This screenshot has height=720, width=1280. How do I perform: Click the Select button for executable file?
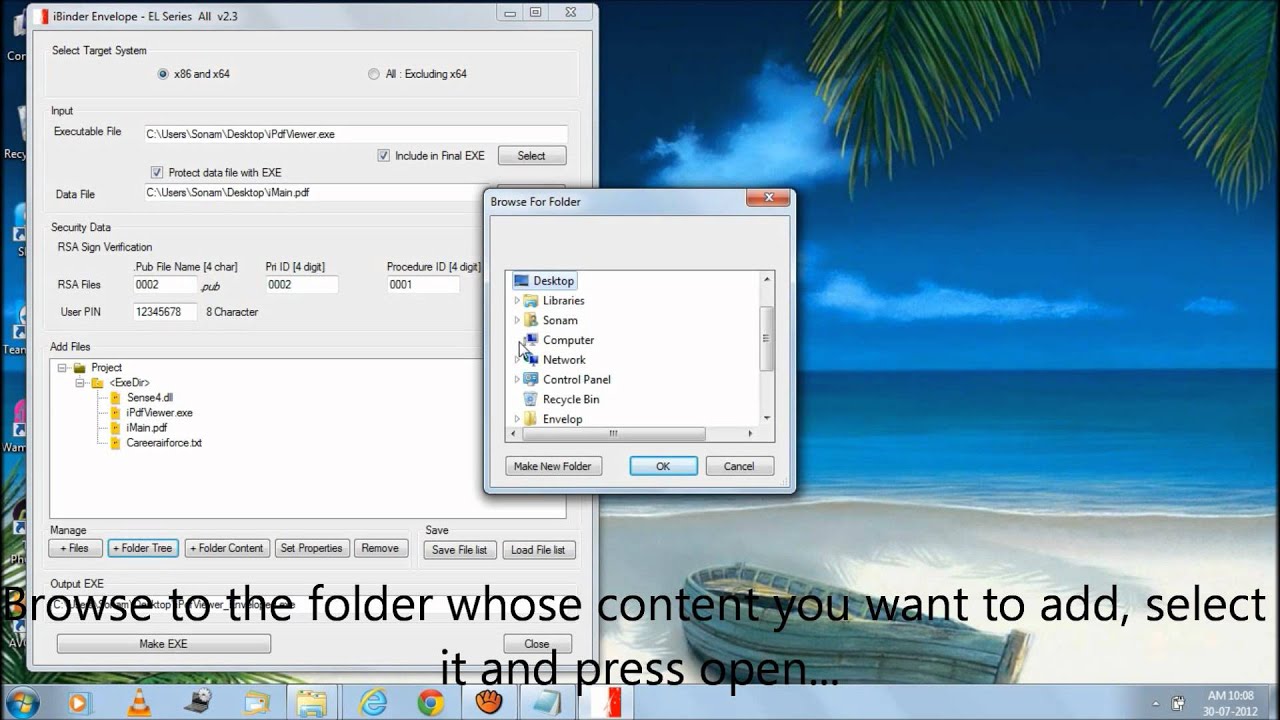coord(531,156)
